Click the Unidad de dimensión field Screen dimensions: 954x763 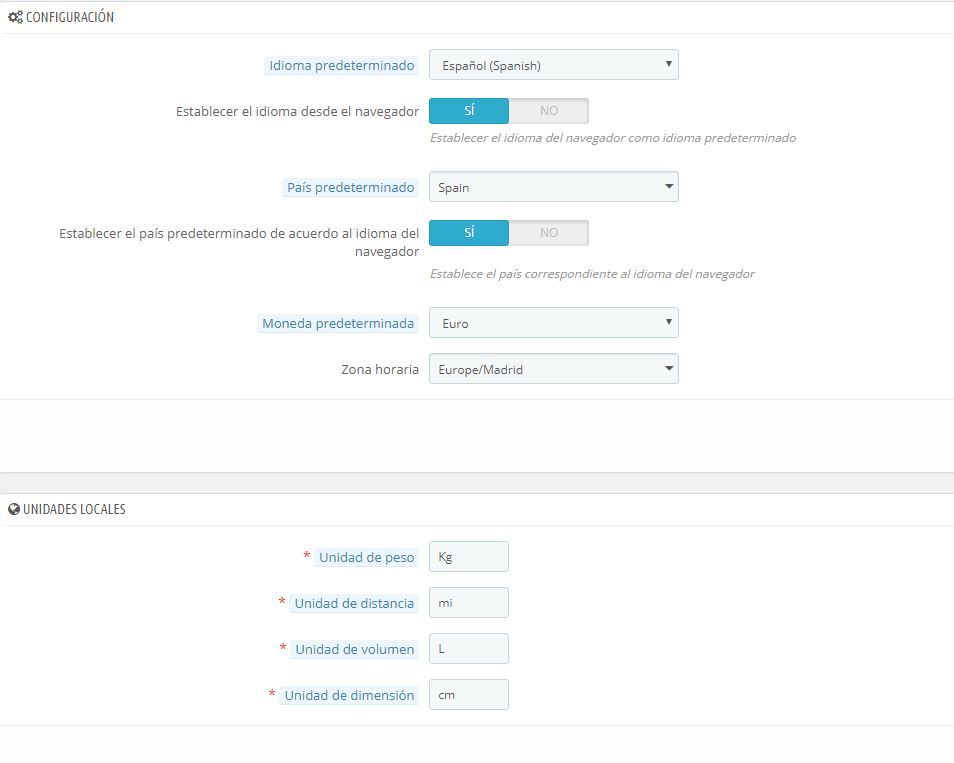tap(468, 695)
